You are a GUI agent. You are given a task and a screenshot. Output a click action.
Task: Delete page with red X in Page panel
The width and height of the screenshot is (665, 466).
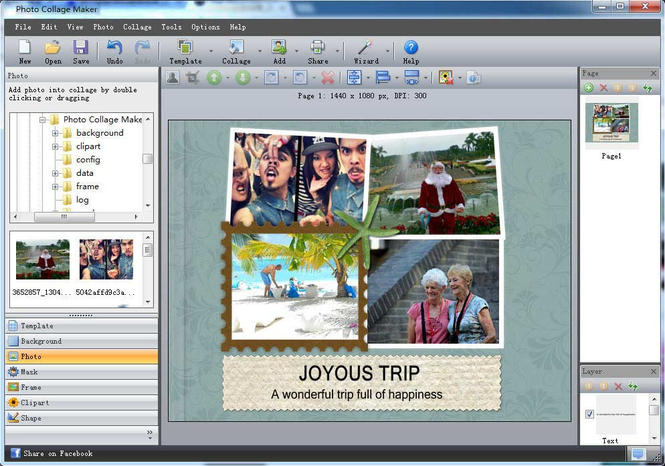click(604, 88)
